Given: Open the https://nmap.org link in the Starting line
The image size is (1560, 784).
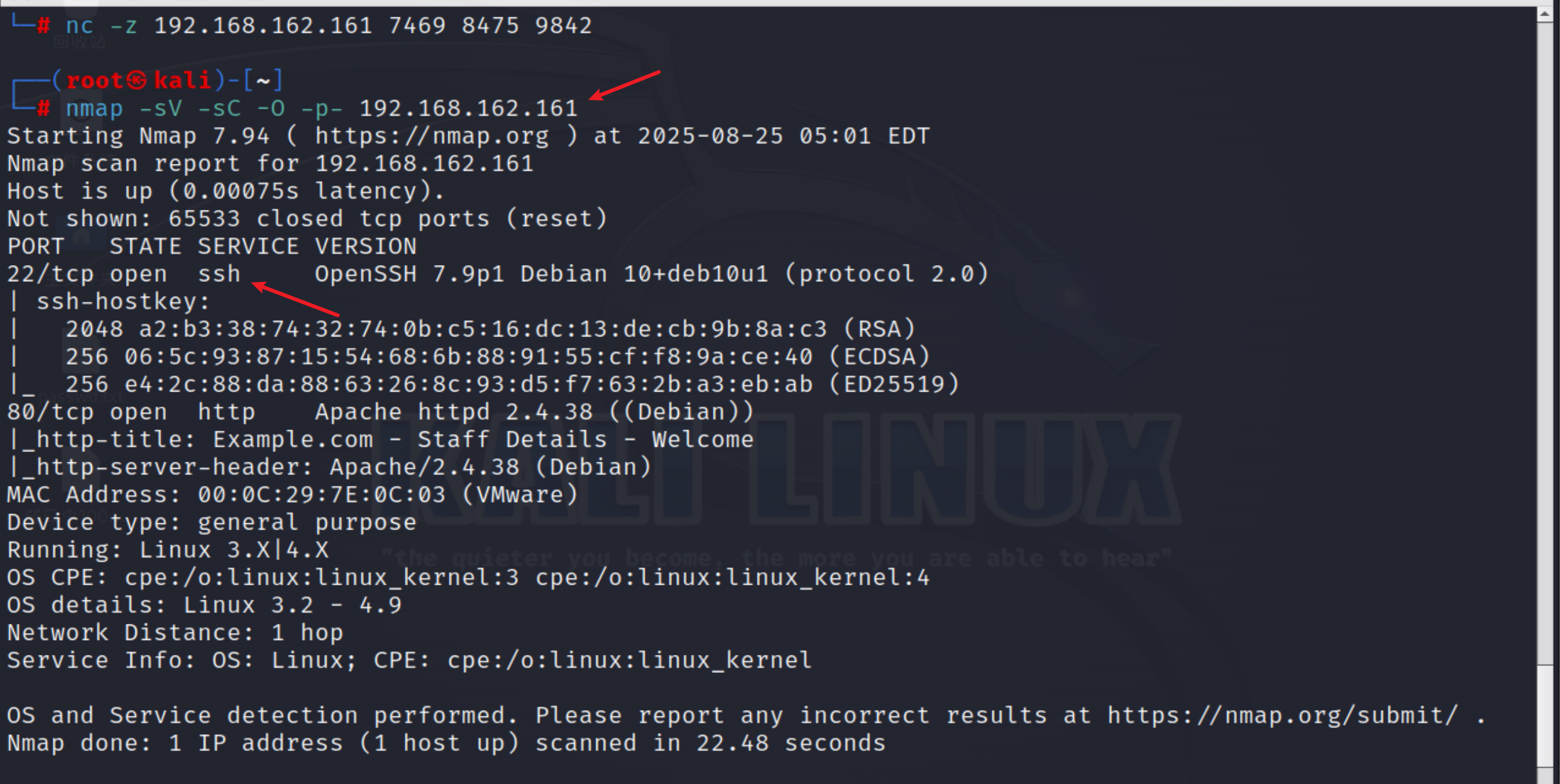Looking at the screenshot, I should pos(432,136).
